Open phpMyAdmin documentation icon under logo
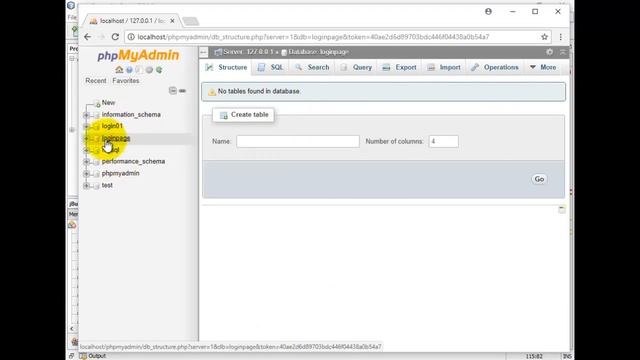 pos(139,70)
